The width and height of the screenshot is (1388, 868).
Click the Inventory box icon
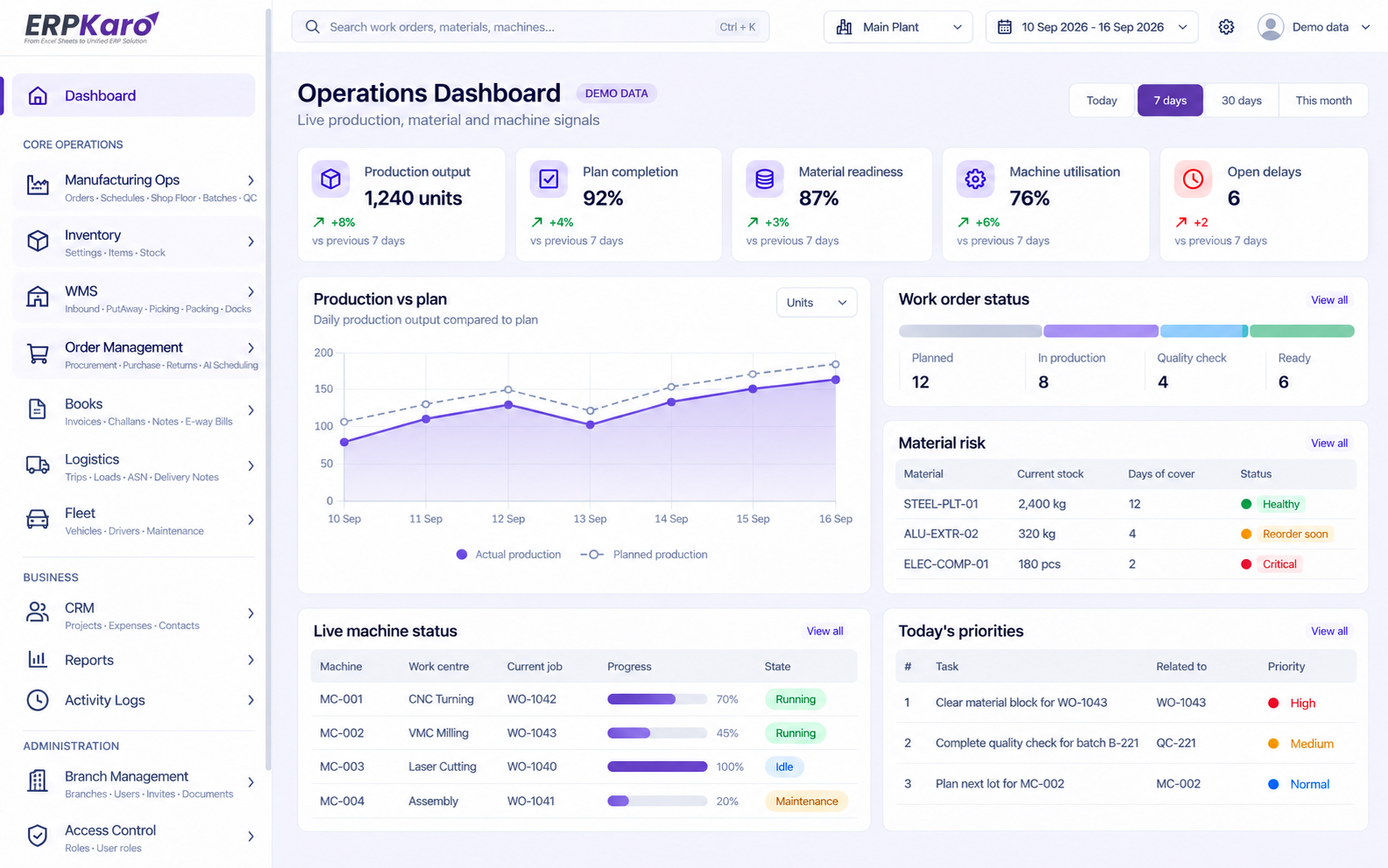(x=38, y=241)
